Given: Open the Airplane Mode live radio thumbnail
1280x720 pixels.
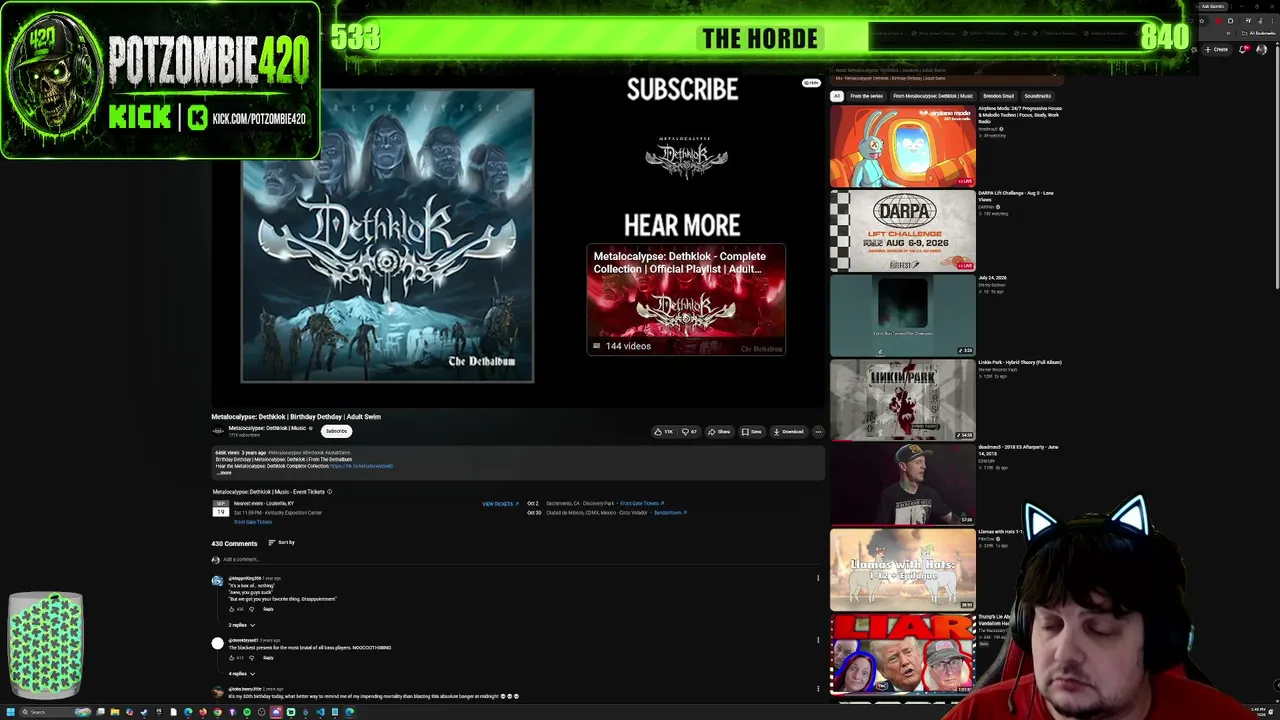Looking at the screenshot, I should point(902,146).
